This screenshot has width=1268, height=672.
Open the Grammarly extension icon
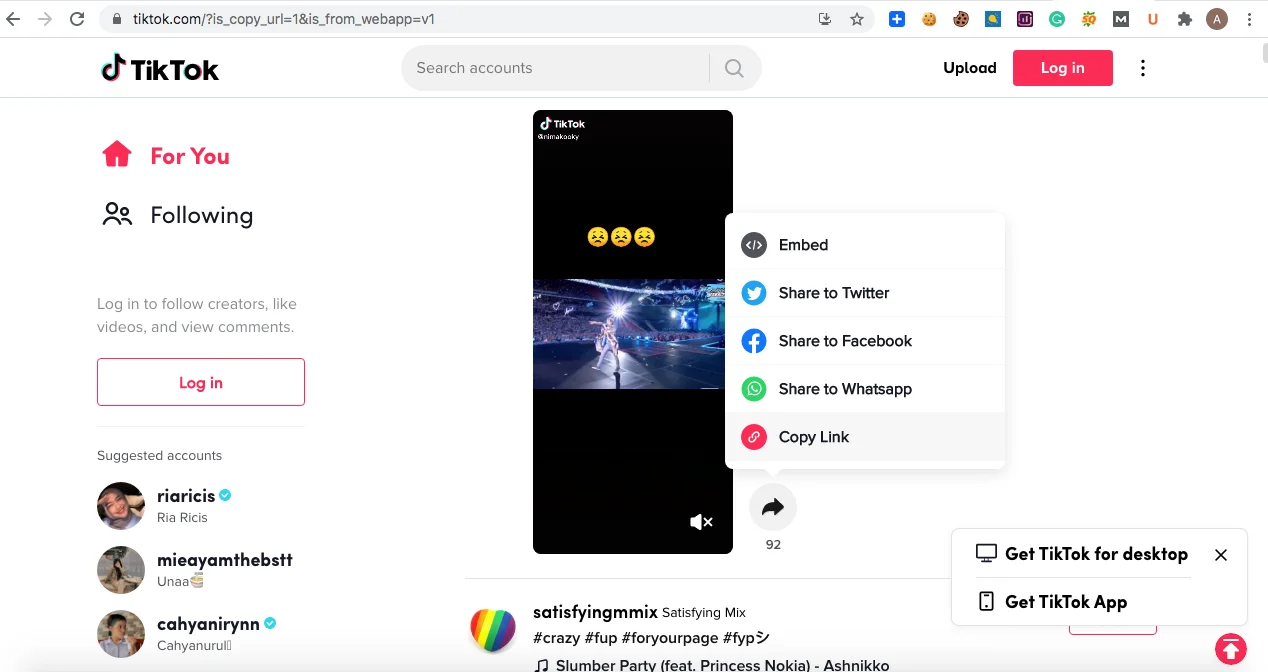click(x=1057, y=19)
